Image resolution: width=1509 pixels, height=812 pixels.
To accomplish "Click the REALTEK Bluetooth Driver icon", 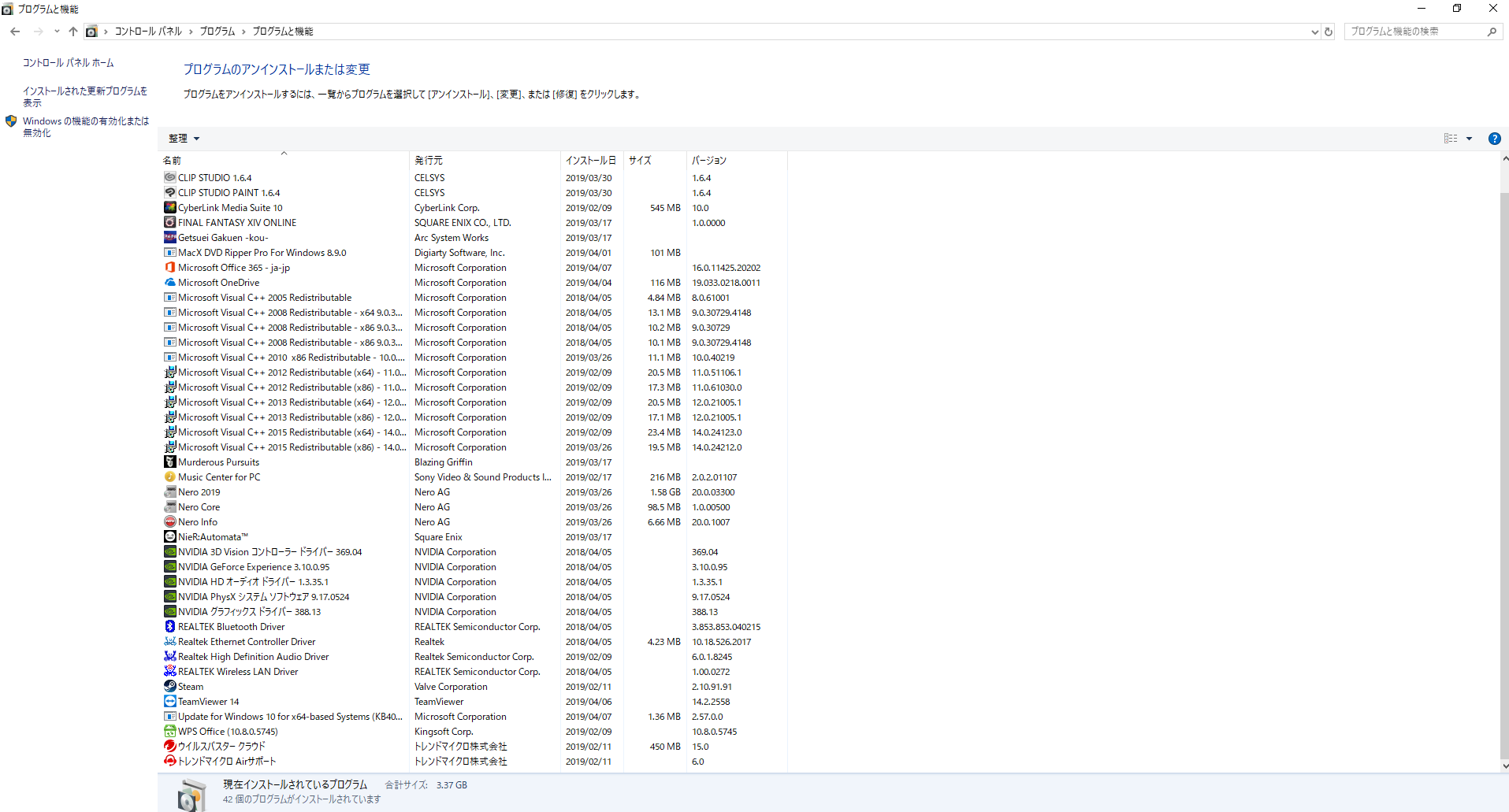I will [x=169, y=627].
